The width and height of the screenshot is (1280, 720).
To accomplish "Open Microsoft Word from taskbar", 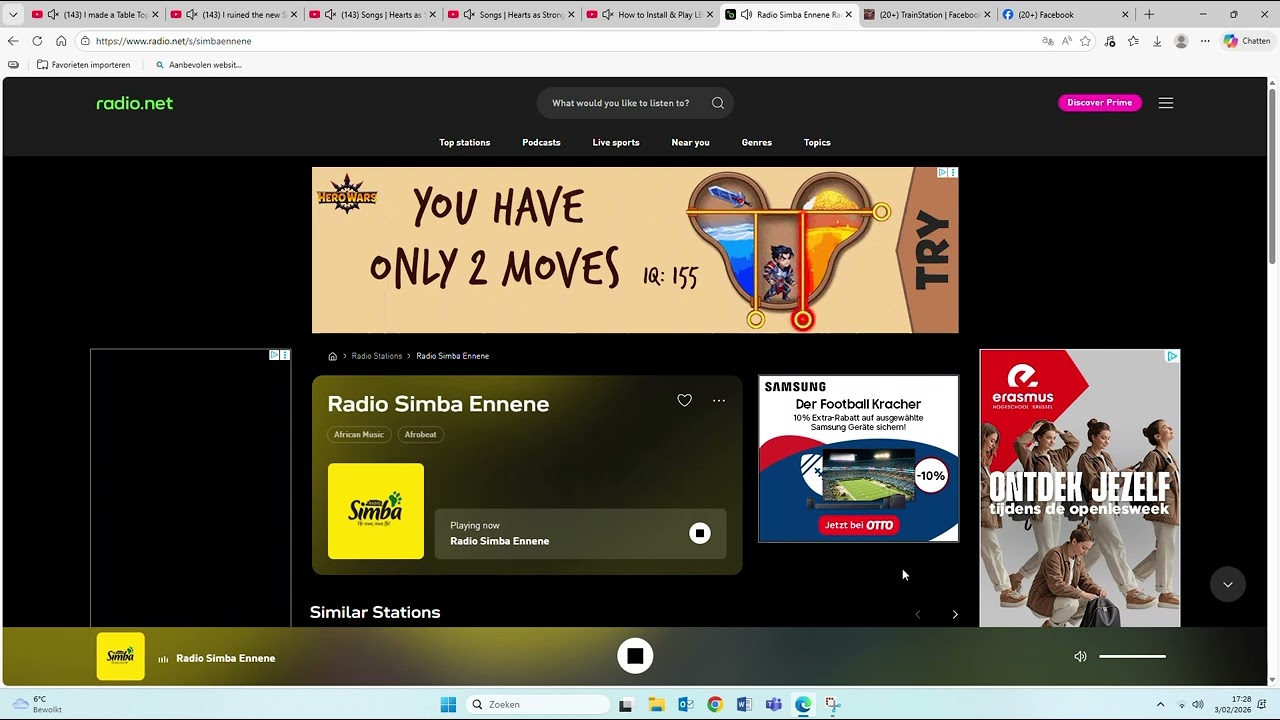I will [744, 704].
